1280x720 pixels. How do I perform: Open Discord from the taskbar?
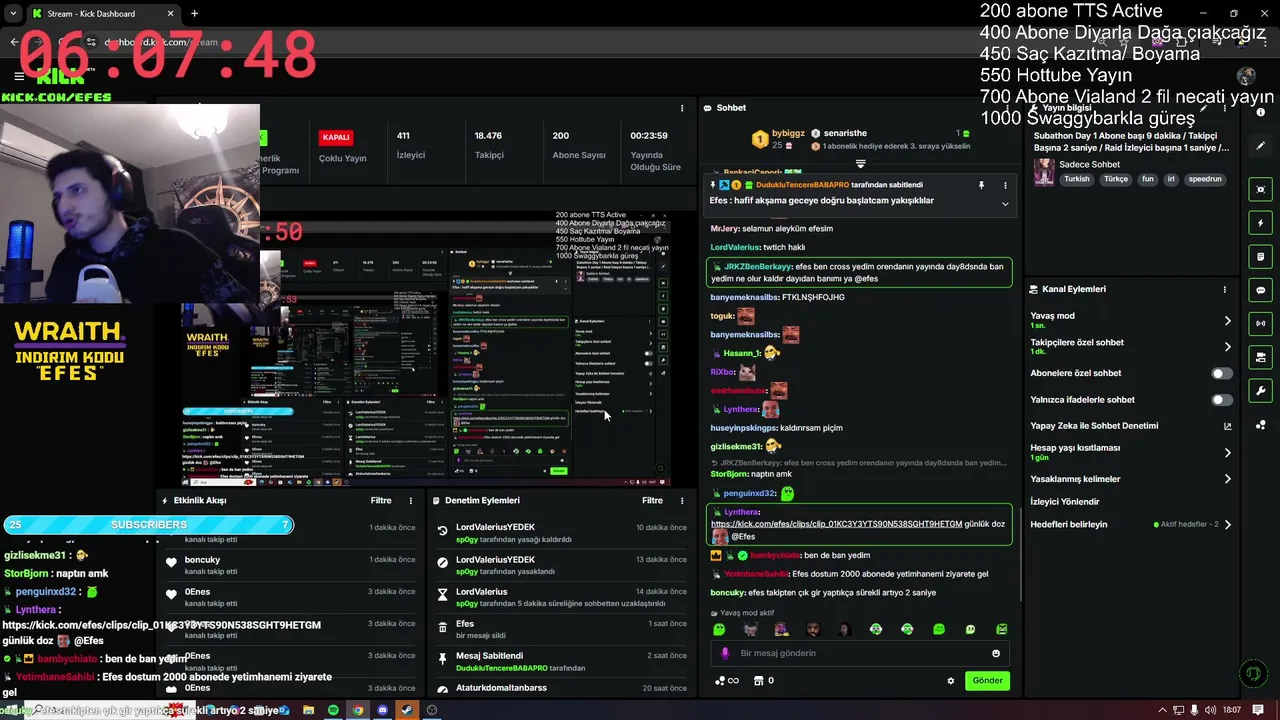(382, 710)
